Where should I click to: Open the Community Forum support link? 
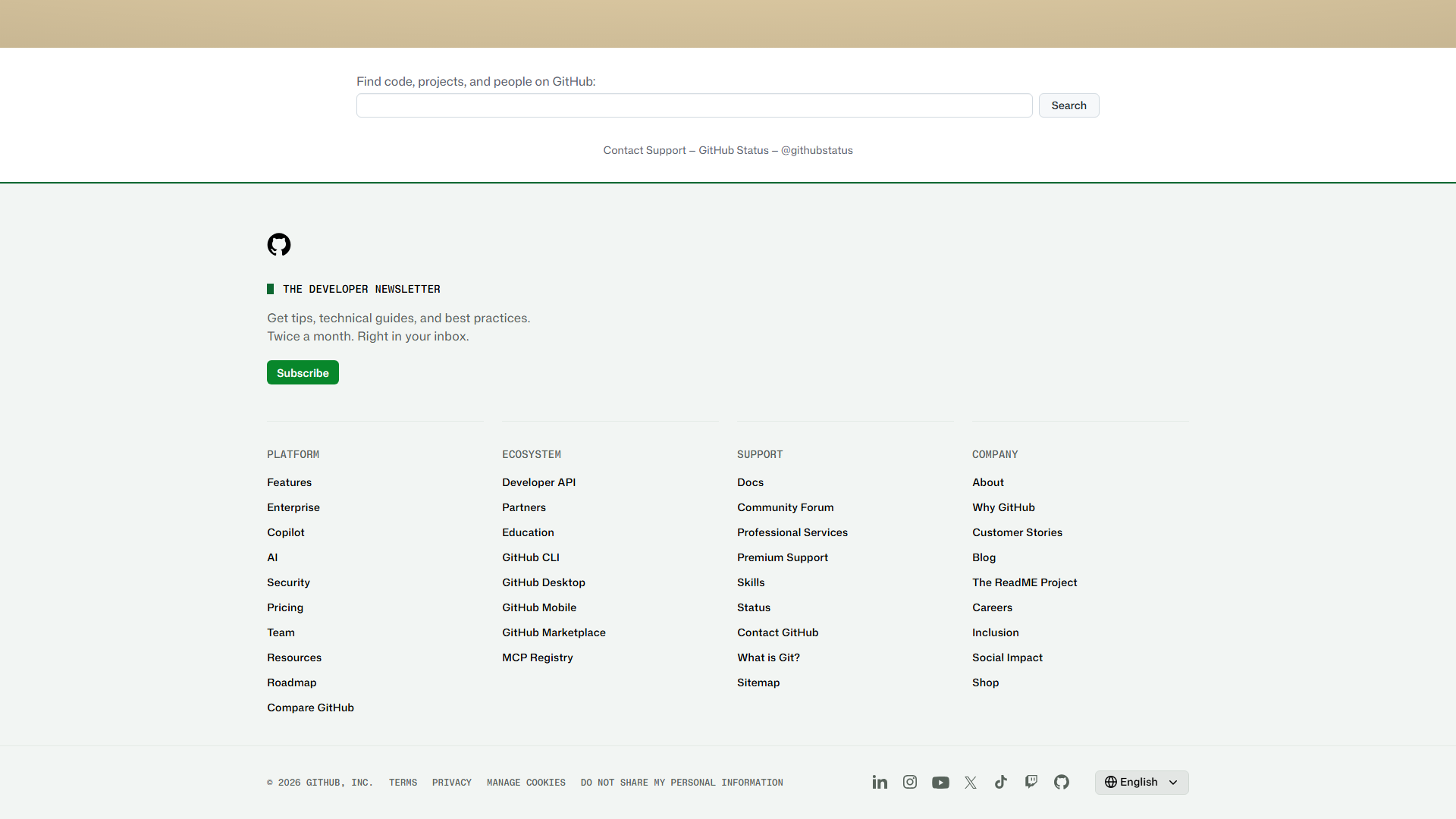point(785,507)
